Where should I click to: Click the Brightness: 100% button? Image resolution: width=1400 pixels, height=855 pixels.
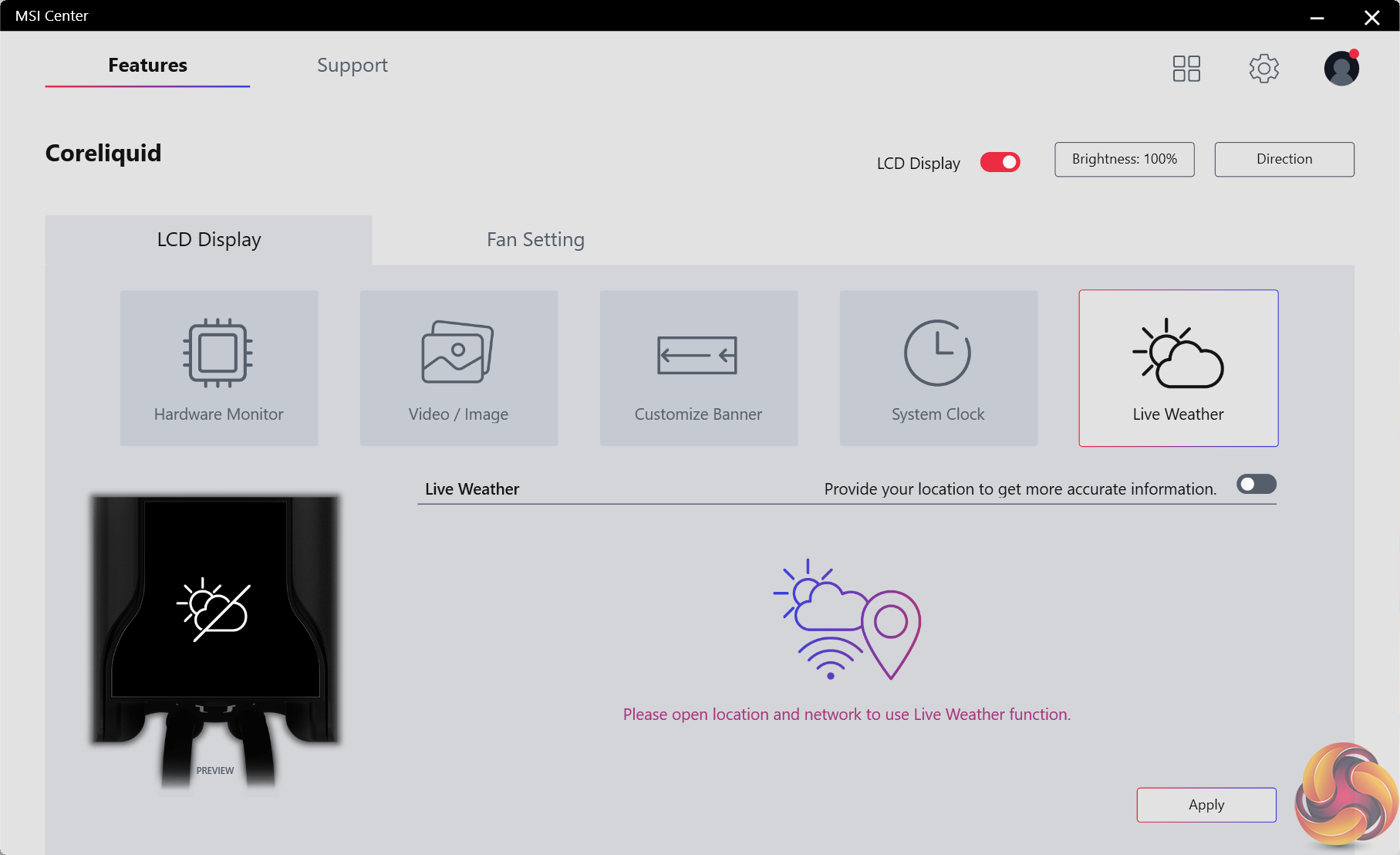point(1125,159)
